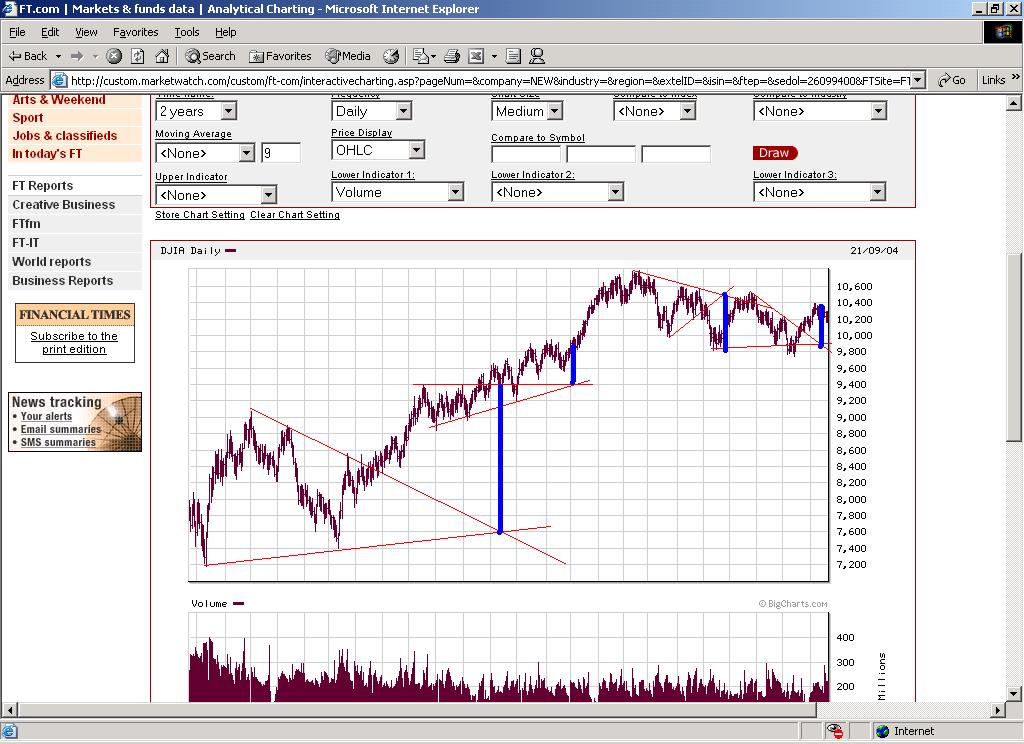Screen dimensions: 1024x744
Task: Open the Sport sidebar link
Action: (x=27, y=118)
